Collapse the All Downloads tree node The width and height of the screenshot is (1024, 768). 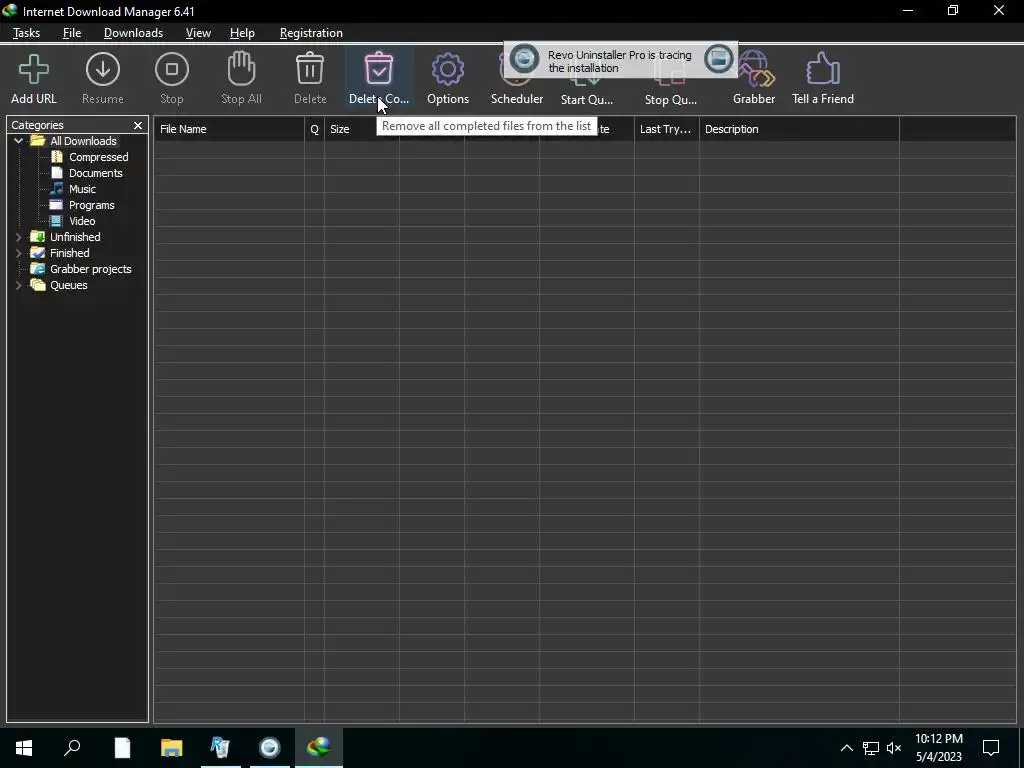coord(18,141)
